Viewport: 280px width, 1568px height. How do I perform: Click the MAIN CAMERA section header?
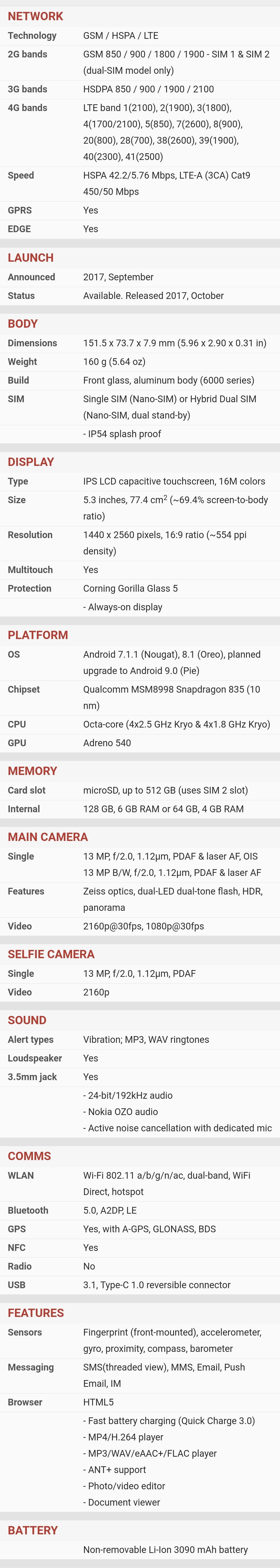(x=48, y=837)
